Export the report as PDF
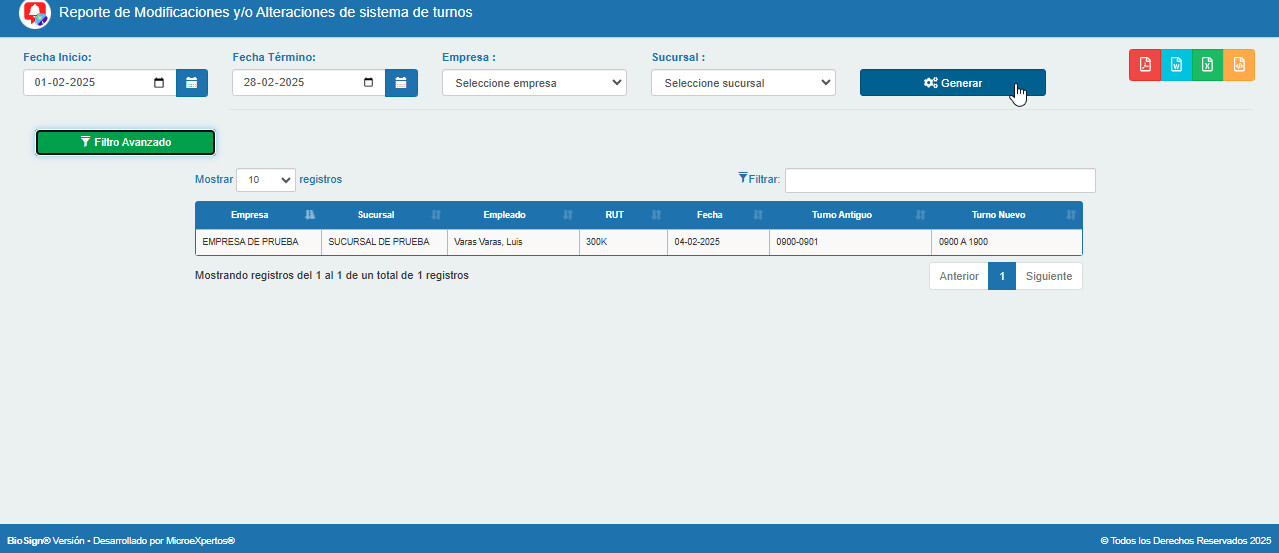The height and width of the screenshot is (553, 1279). pos(1145,65)
